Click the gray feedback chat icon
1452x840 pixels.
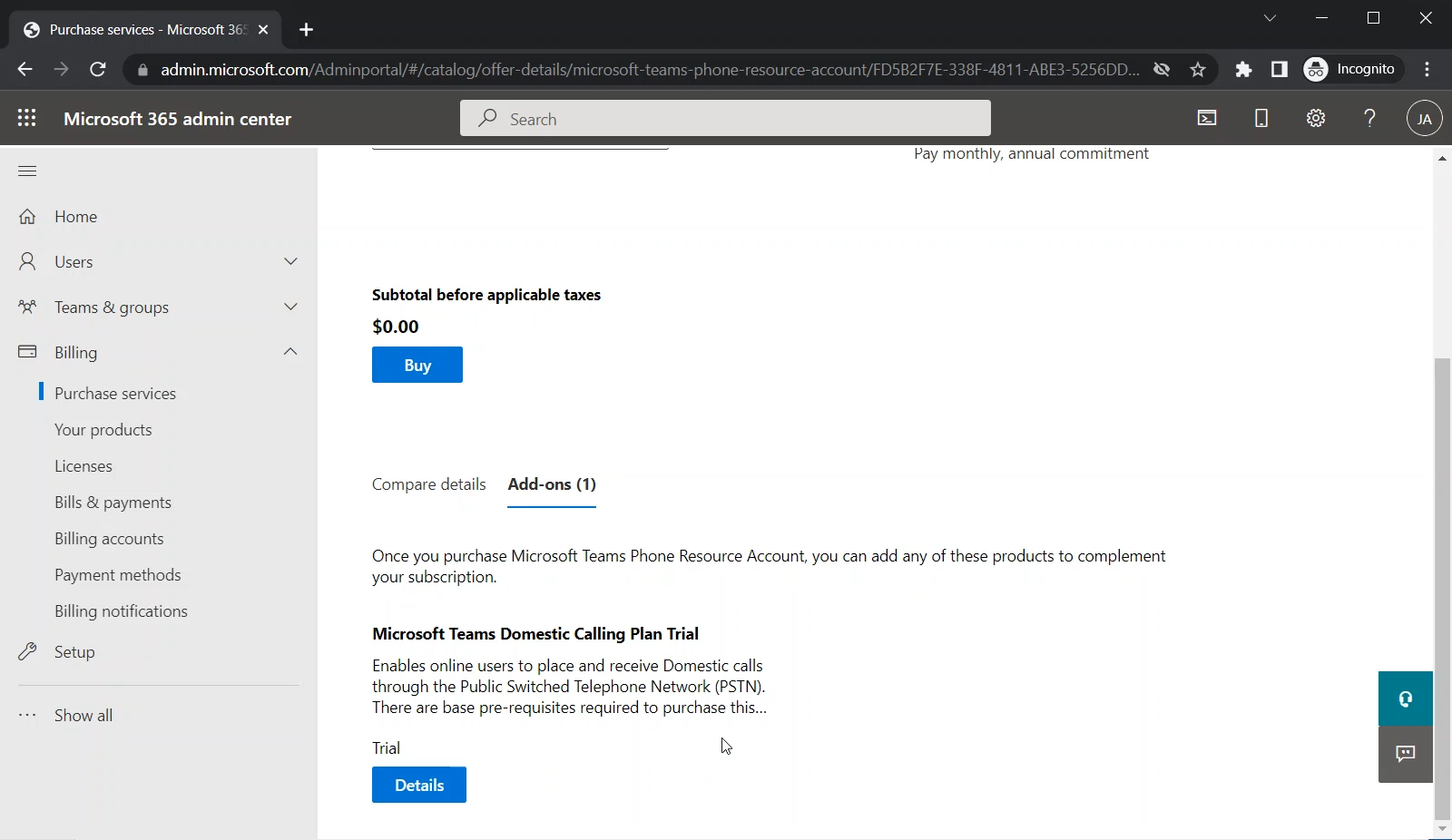tap(1405, 754)
